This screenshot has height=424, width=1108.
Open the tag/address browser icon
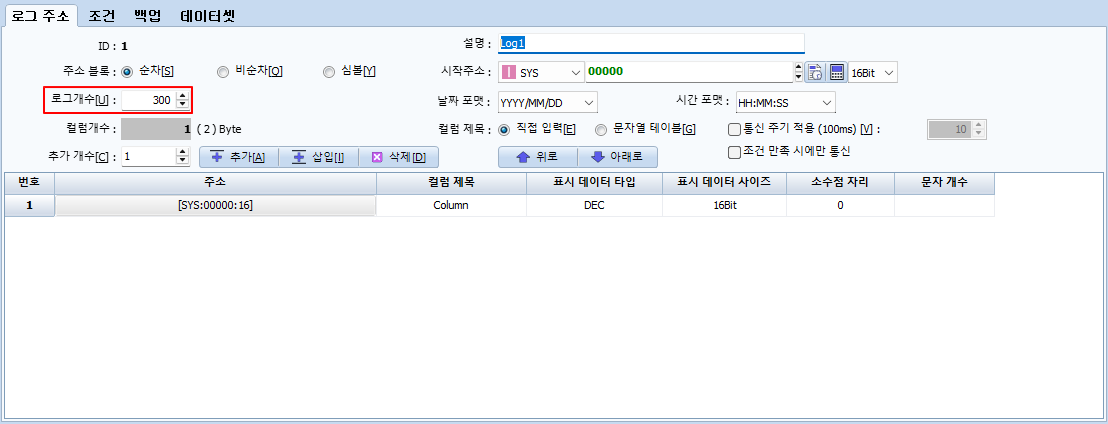815,72
